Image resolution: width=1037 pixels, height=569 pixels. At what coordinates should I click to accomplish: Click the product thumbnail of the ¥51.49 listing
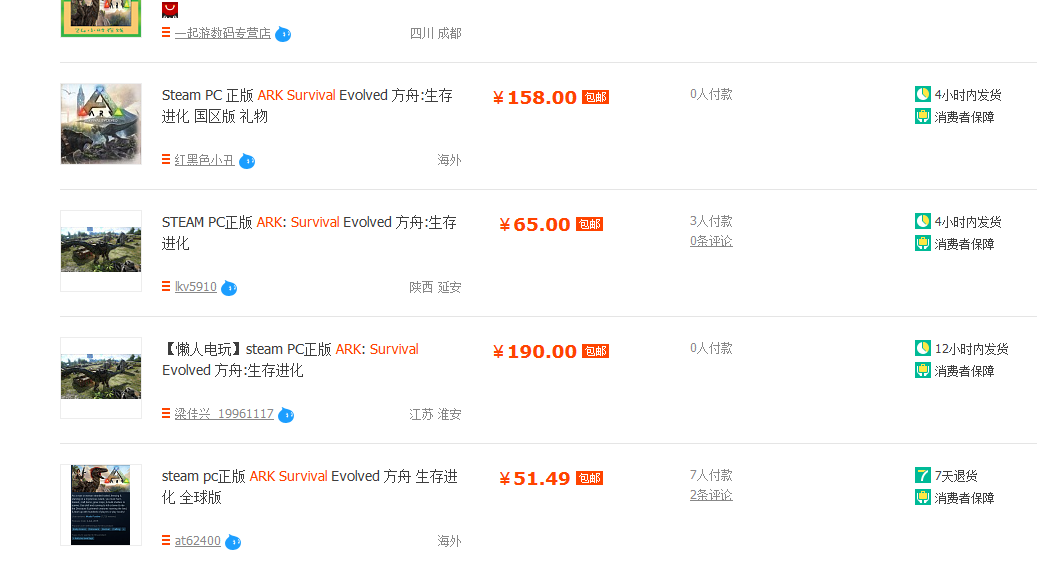[101, 505]
